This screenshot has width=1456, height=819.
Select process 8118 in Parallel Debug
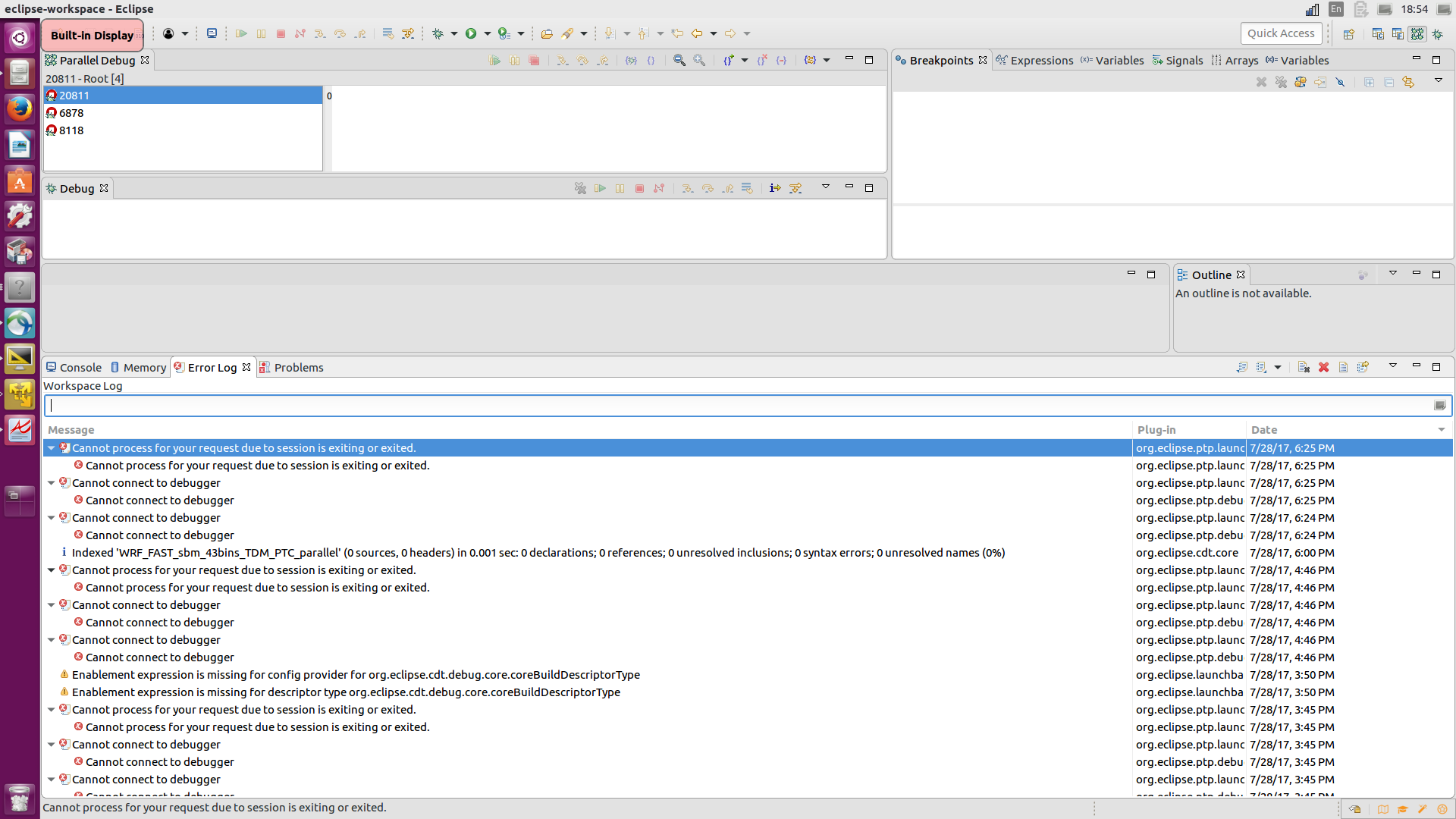(183, 130)
